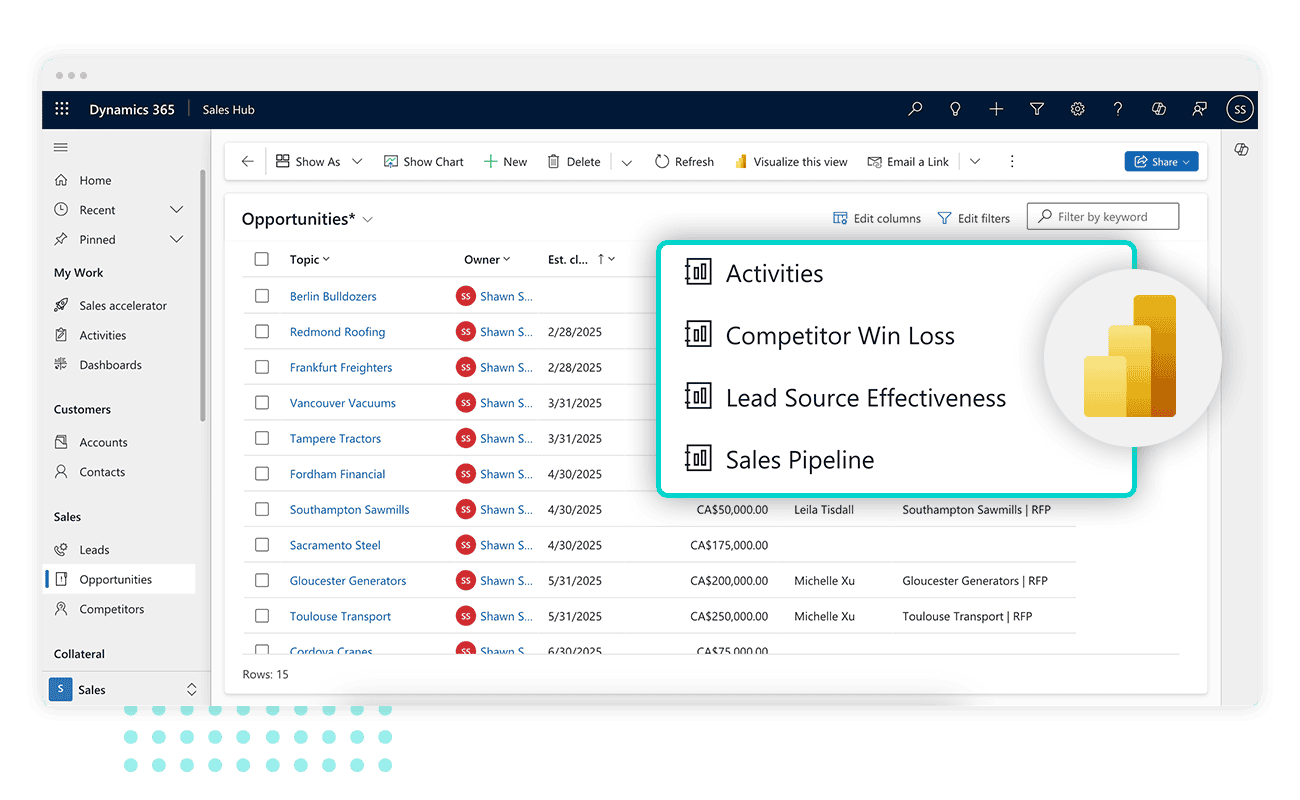This screenshot has height=800, width=1300.
Task: Select all rows with header checkbox
Action: tap(262, 259)
